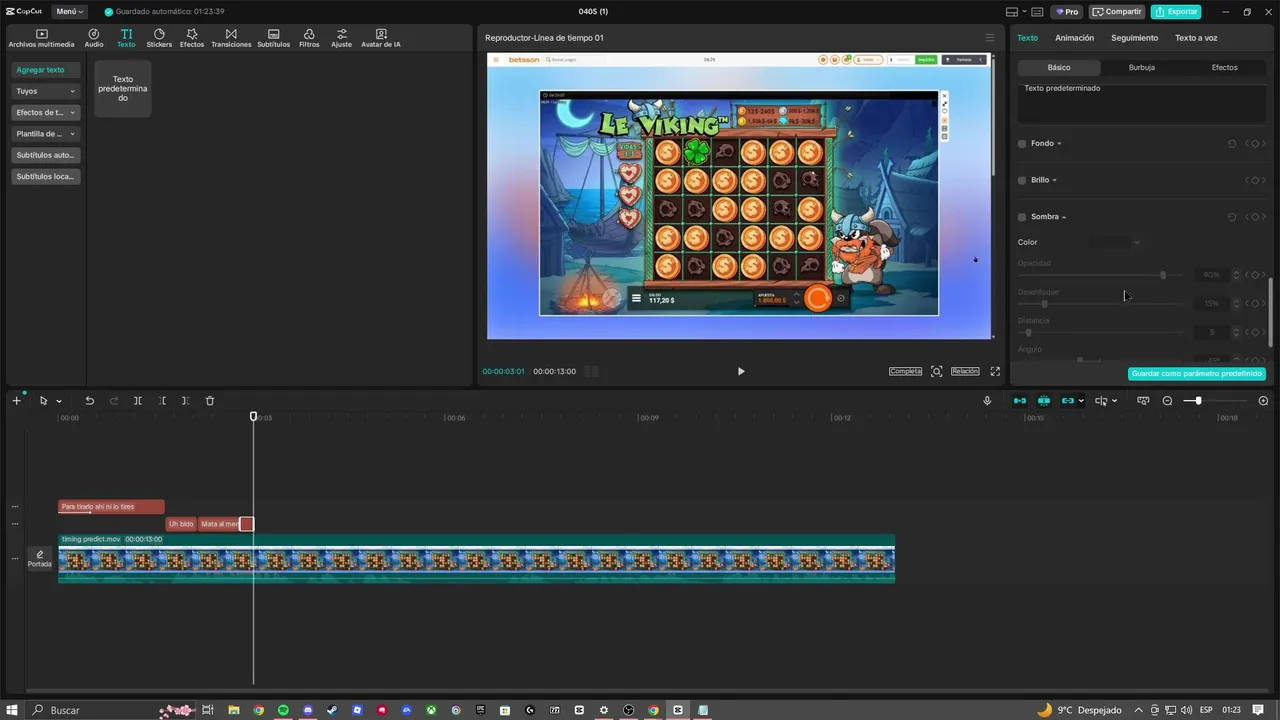Toggle main track magnet in the timeline toolbar
The image size is (1280, 720).
(1020, 401)
